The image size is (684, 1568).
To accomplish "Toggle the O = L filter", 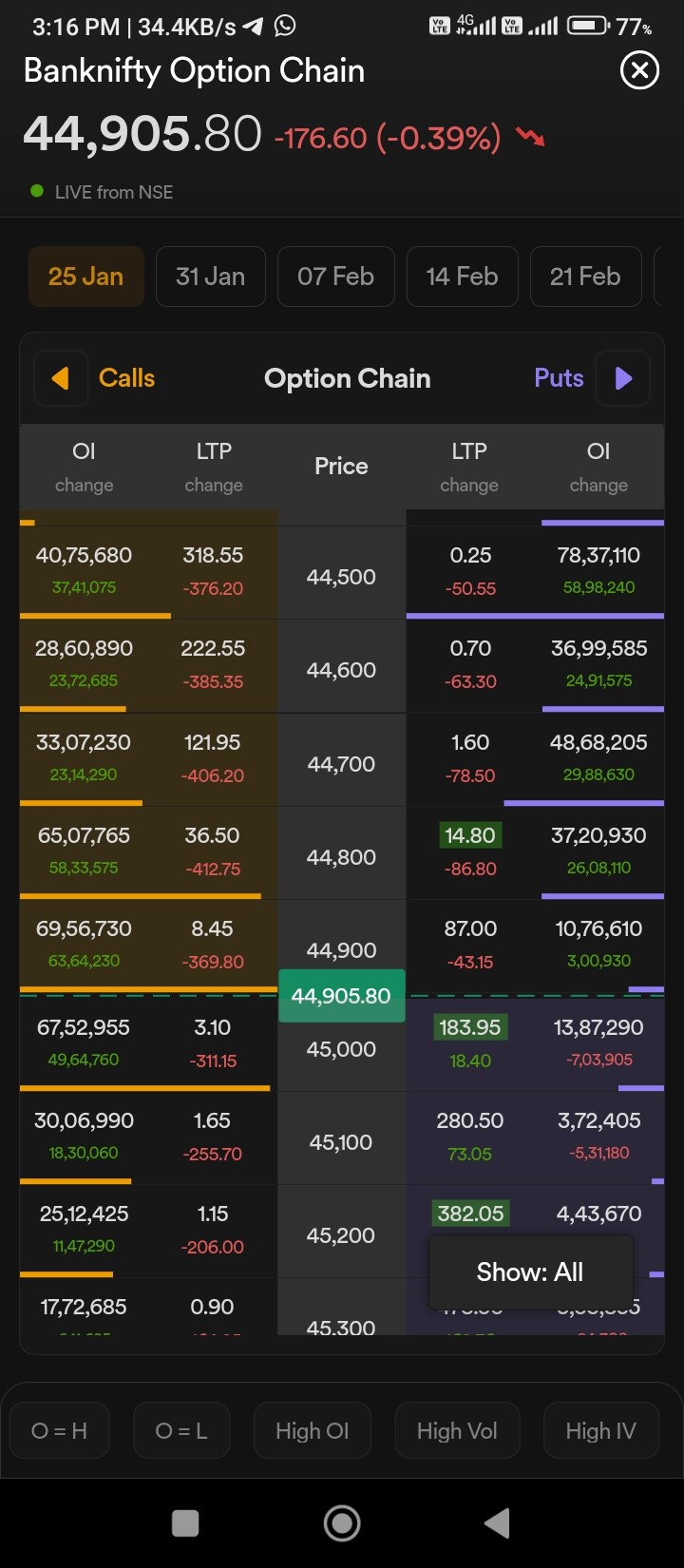I will (181, 1430).
